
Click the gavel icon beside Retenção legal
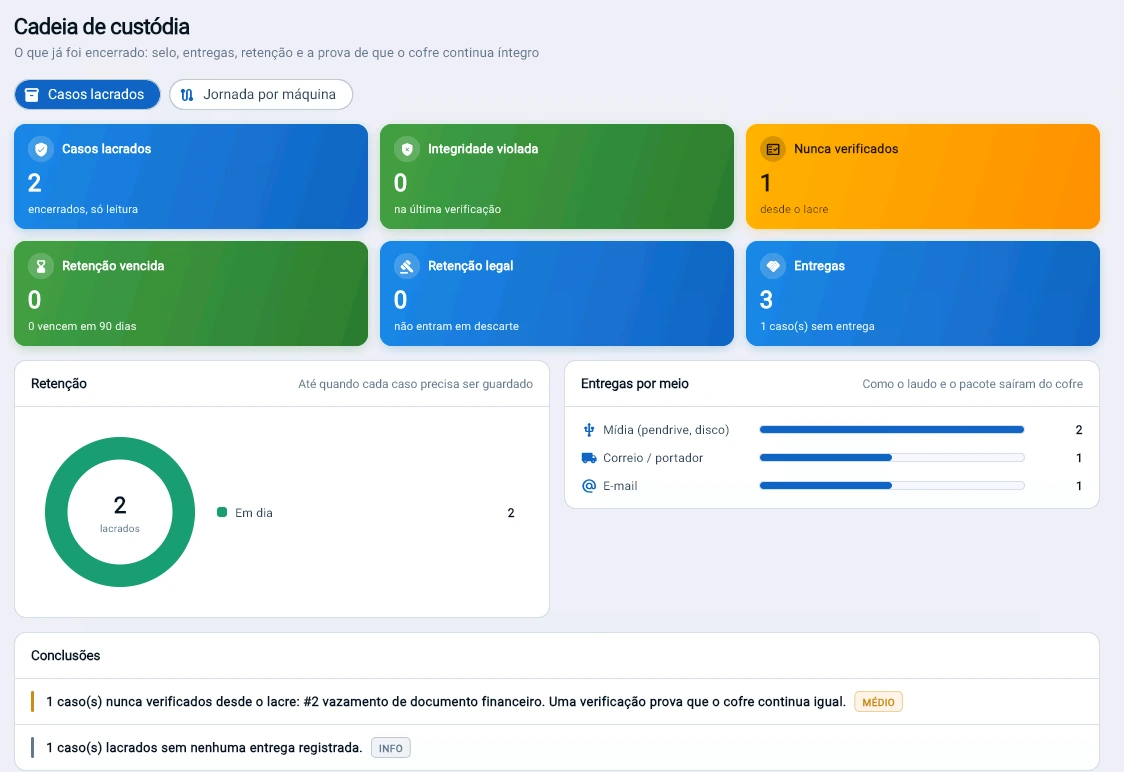coord(407,266)
